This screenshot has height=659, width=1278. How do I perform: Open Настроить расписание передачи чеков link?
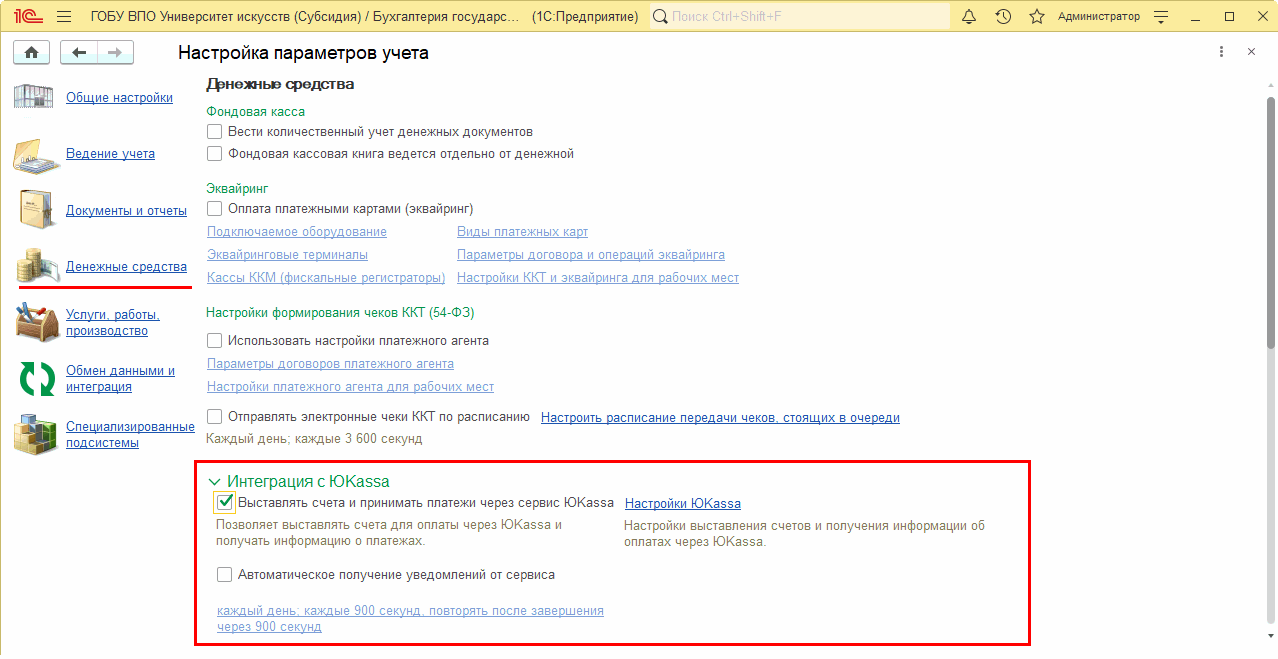pos(720,418)
